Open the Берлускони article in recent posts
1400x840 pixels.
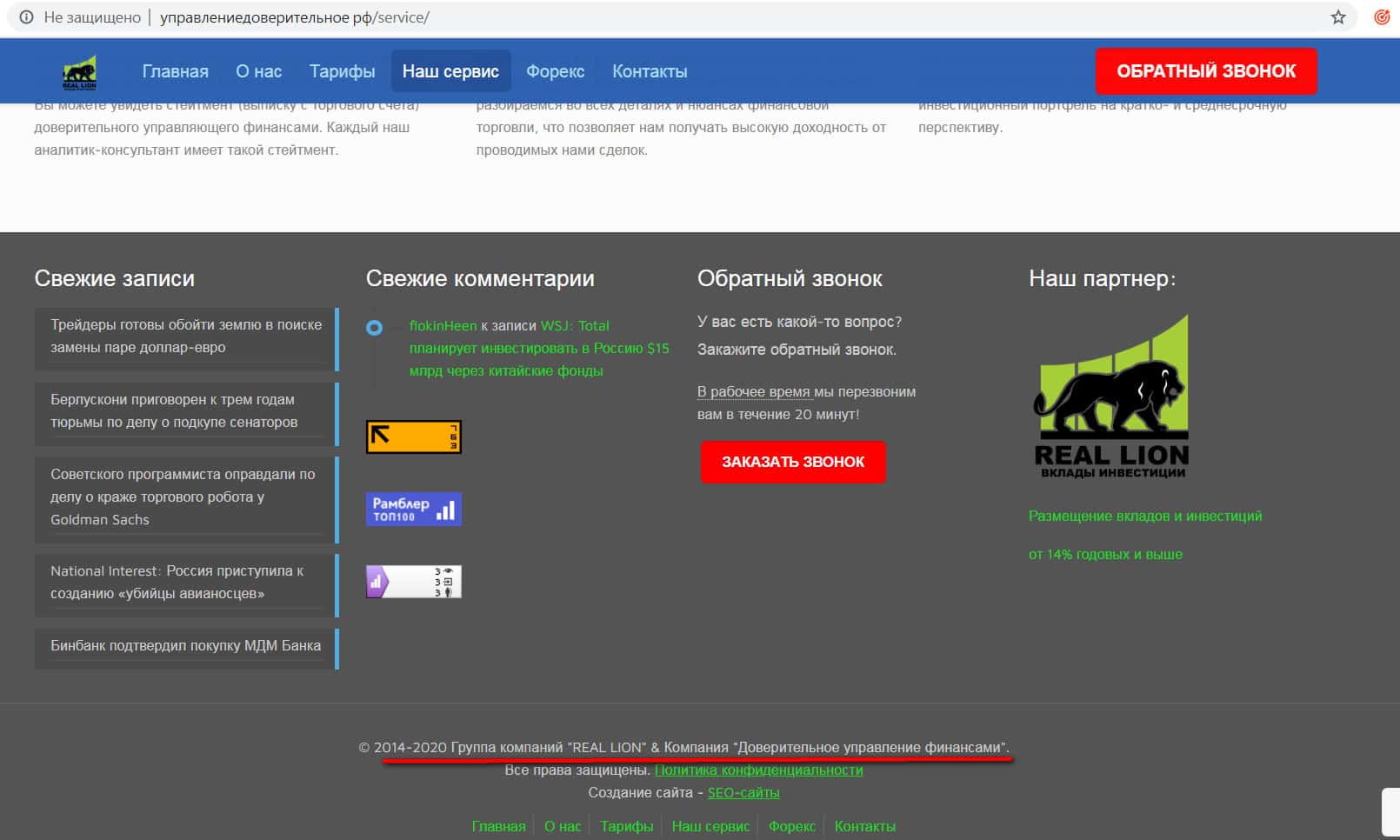[x=174, y=410]
